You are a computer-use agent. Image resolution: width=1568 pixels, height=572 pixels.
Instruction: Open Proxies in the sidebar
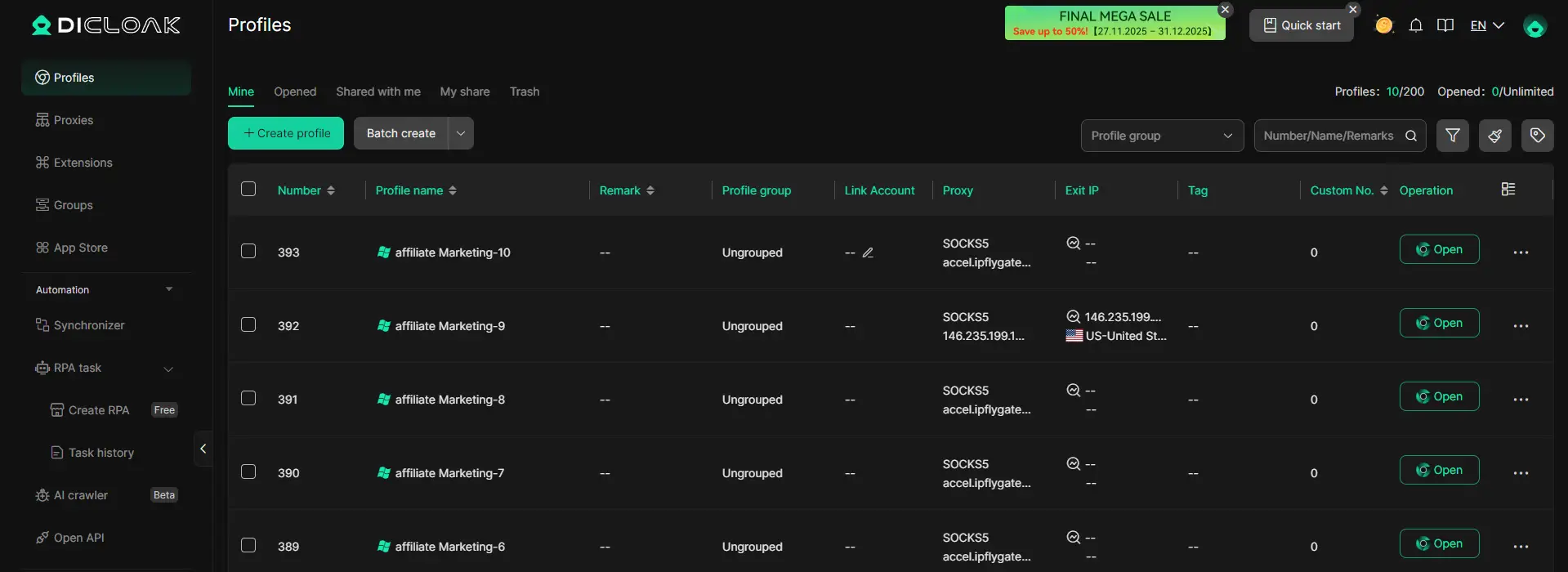[x=74, y=120]
